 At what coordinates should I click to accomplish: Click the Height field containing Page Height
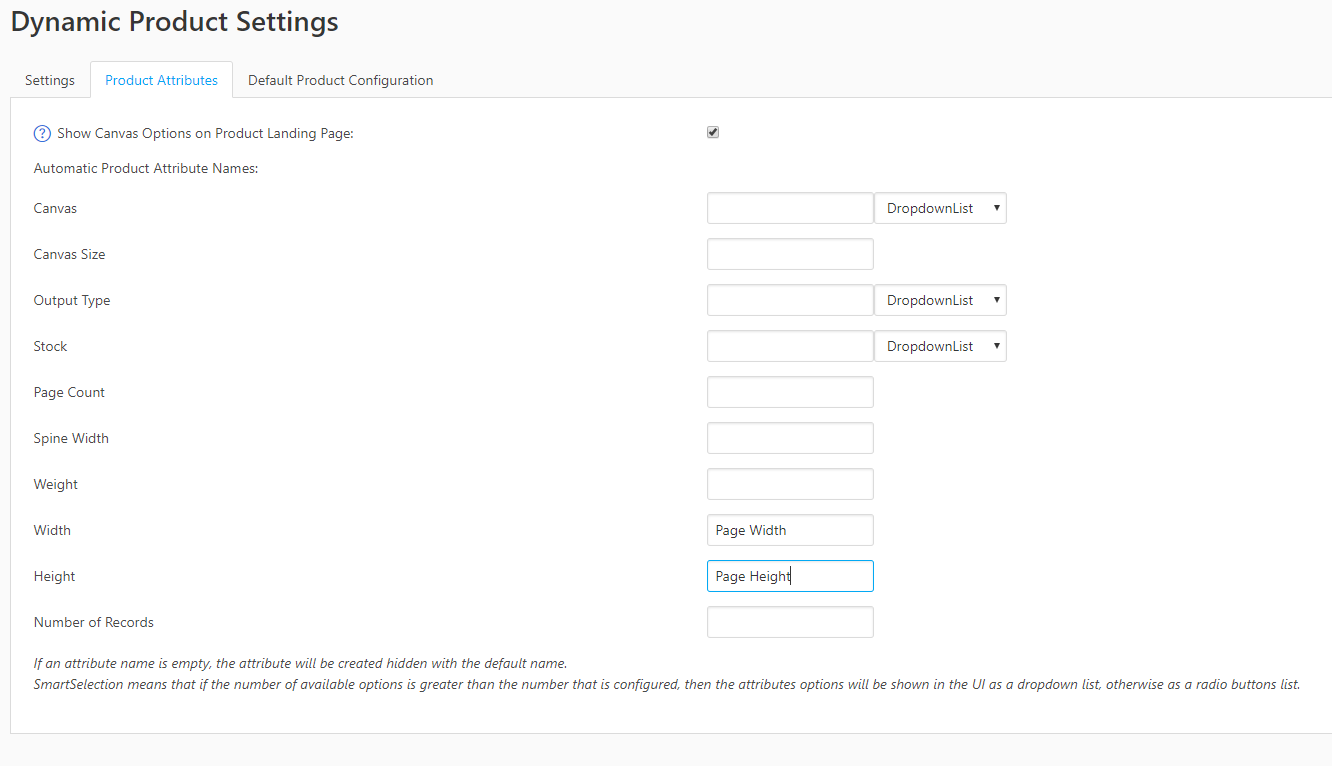[x=790, y=576]
